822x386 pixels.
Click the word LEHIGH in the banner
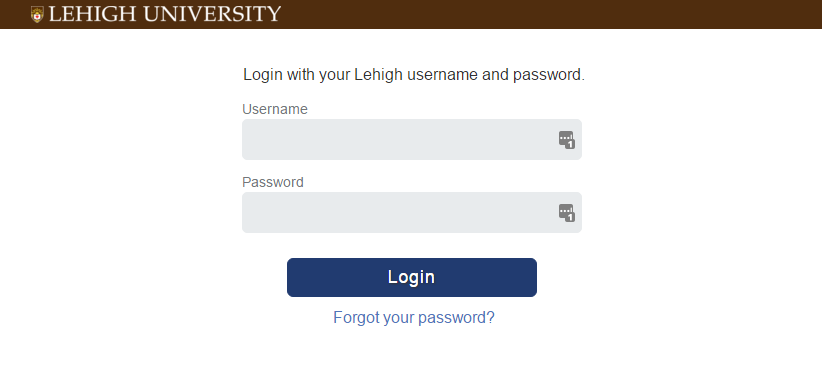[92, 14]
